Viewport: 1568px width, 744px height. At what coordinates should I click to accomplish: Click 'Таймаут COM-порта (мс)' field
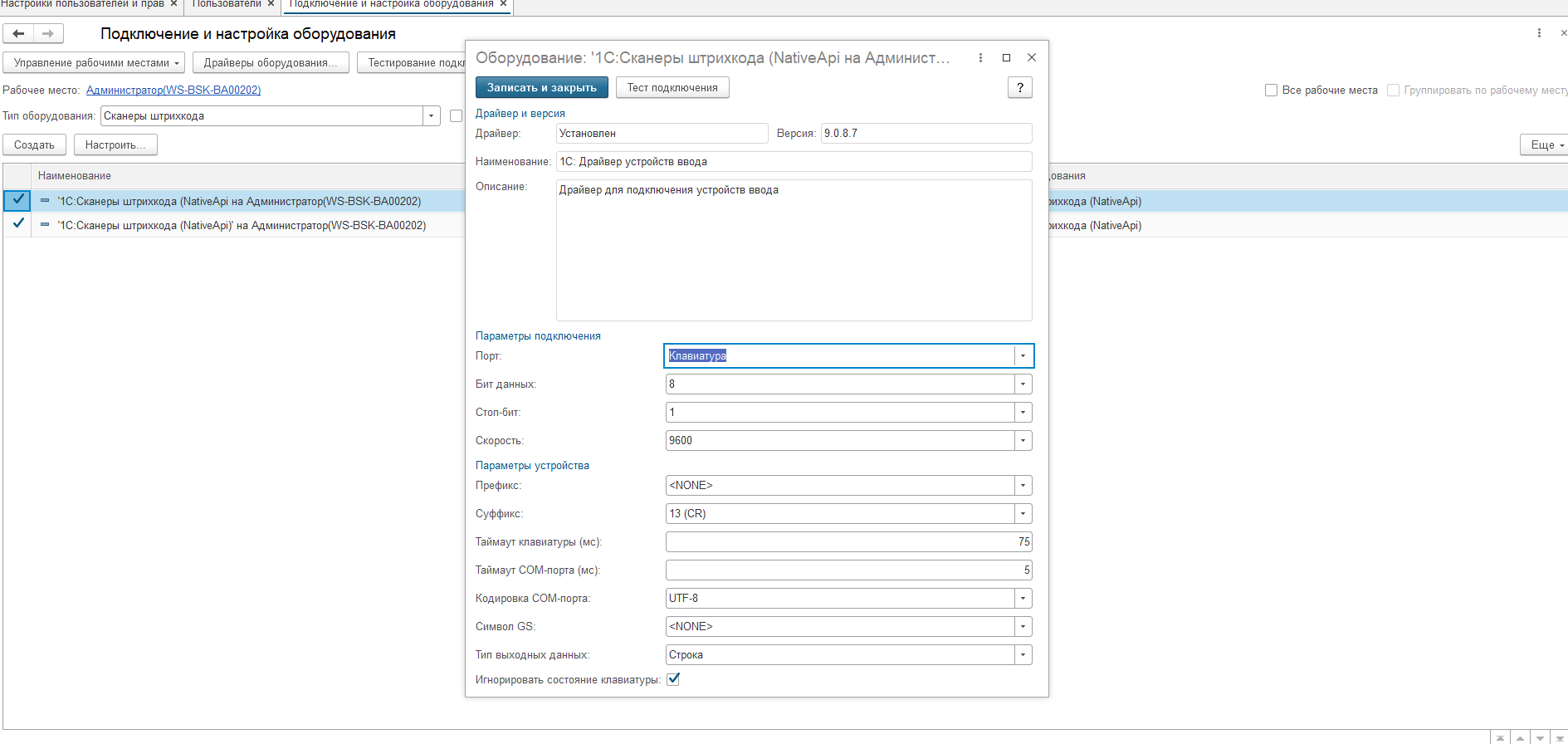pyautogui.click(x=848, y=570)
